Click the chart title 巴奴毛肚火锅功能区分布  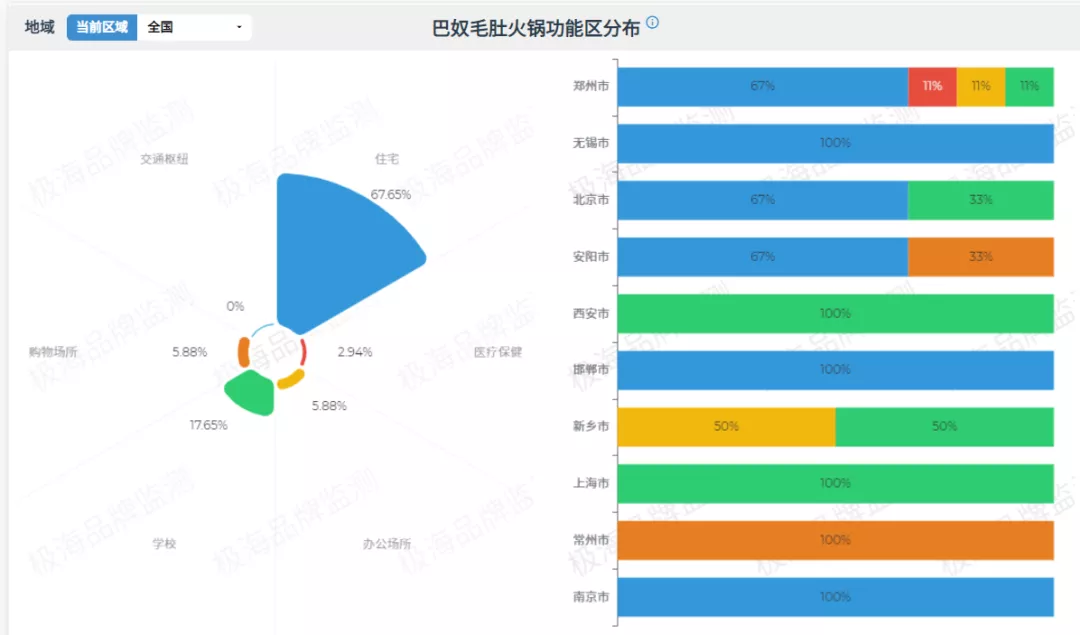tap(536, 28)
